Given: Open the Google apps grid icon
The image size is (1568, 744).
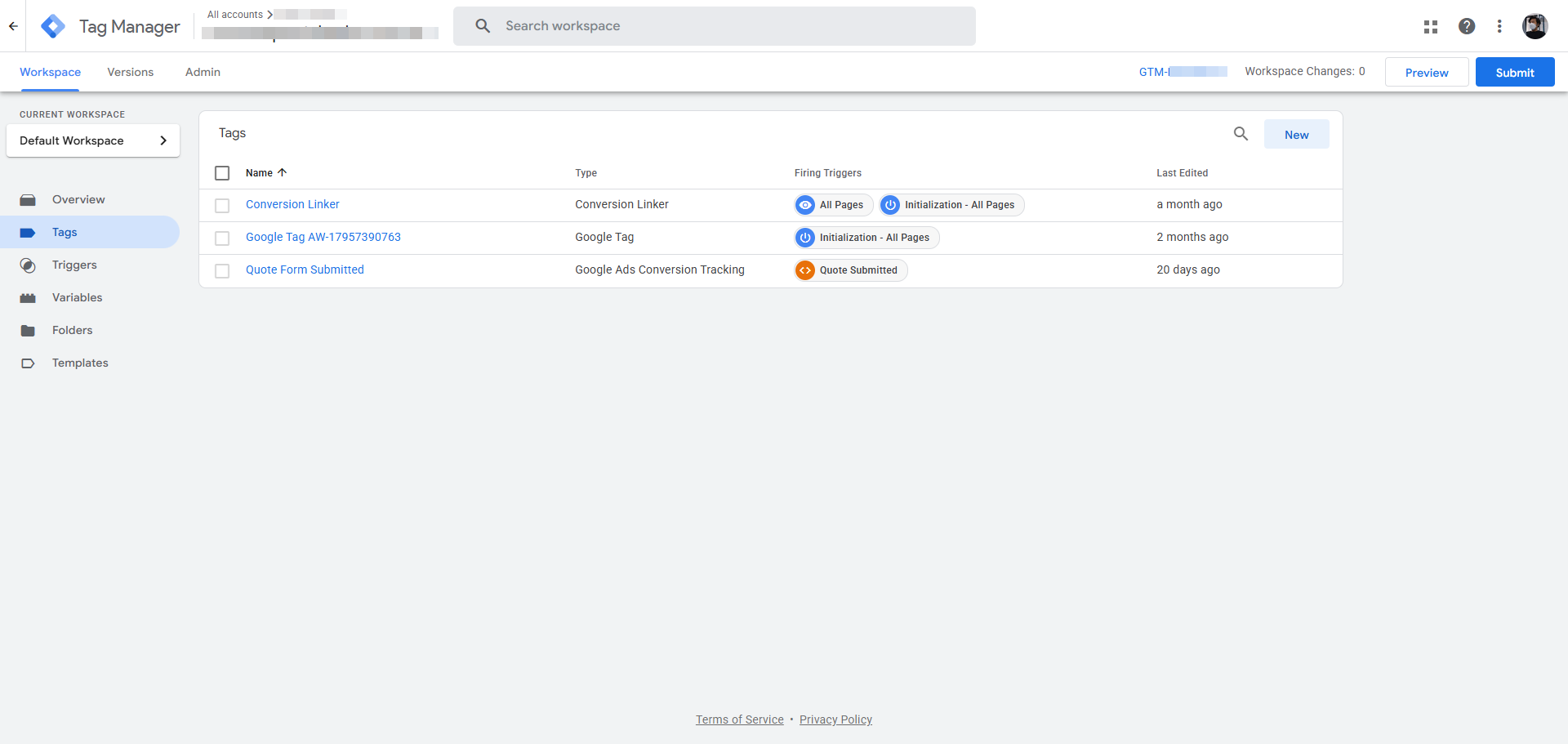Looking at the screenshot, I should point(1431,26).
